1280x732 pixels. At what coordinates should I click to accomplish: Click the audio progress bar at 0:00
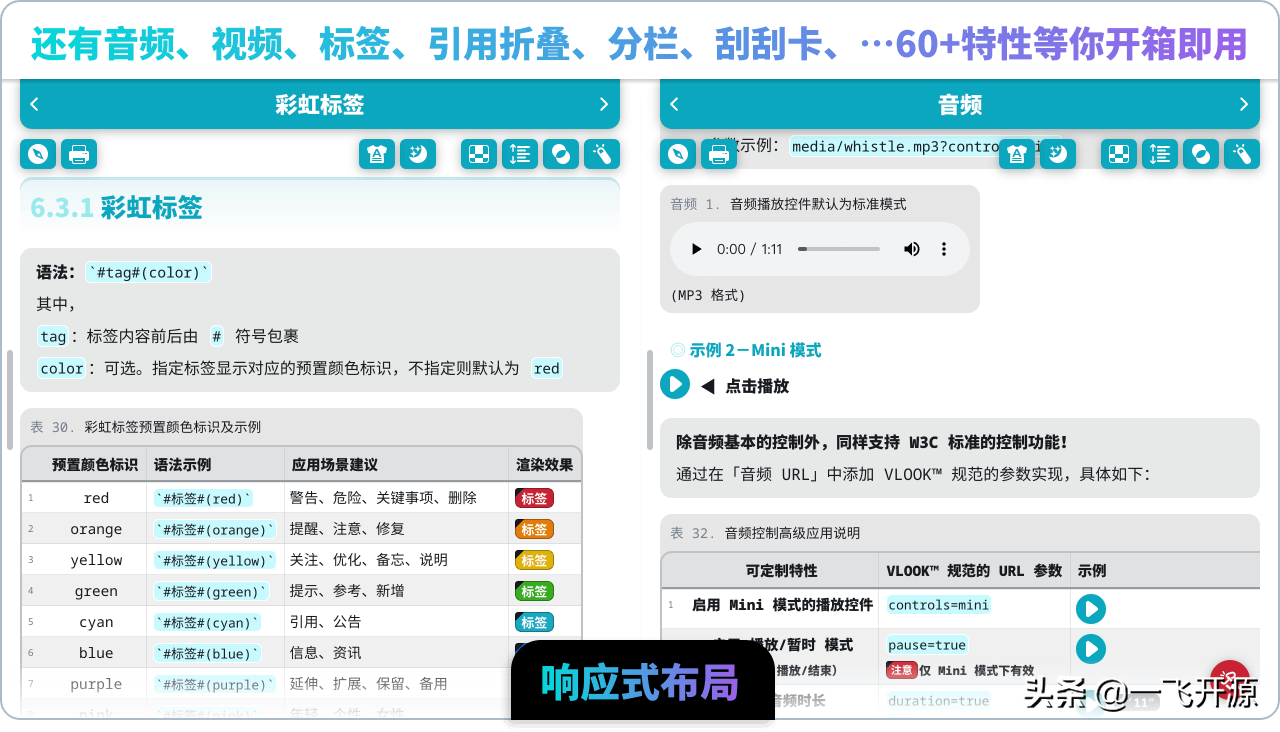[839, 249]
